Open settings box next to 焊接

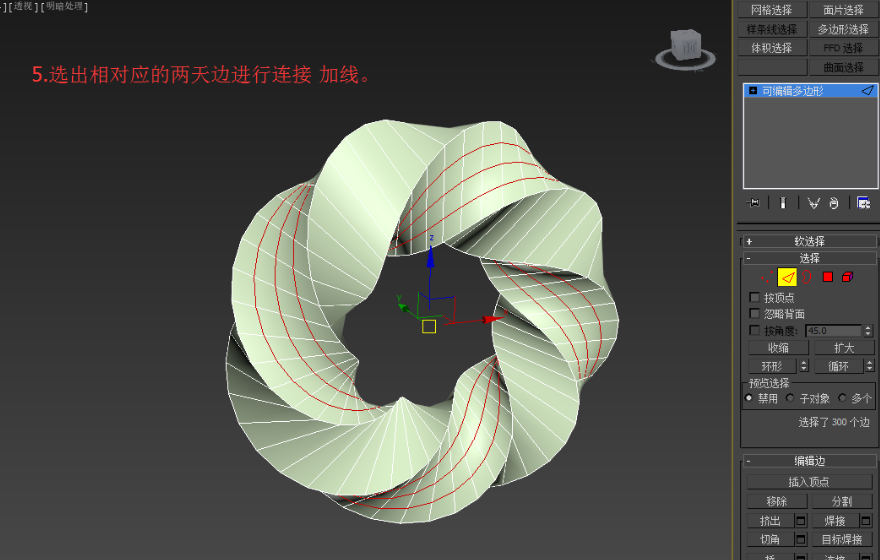(866, 521)
